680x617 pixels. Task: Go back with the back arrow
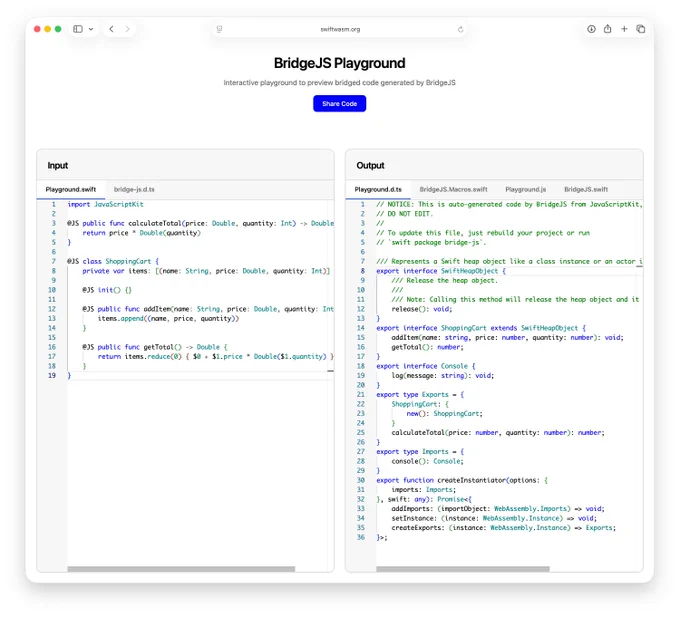click(111, 29)
